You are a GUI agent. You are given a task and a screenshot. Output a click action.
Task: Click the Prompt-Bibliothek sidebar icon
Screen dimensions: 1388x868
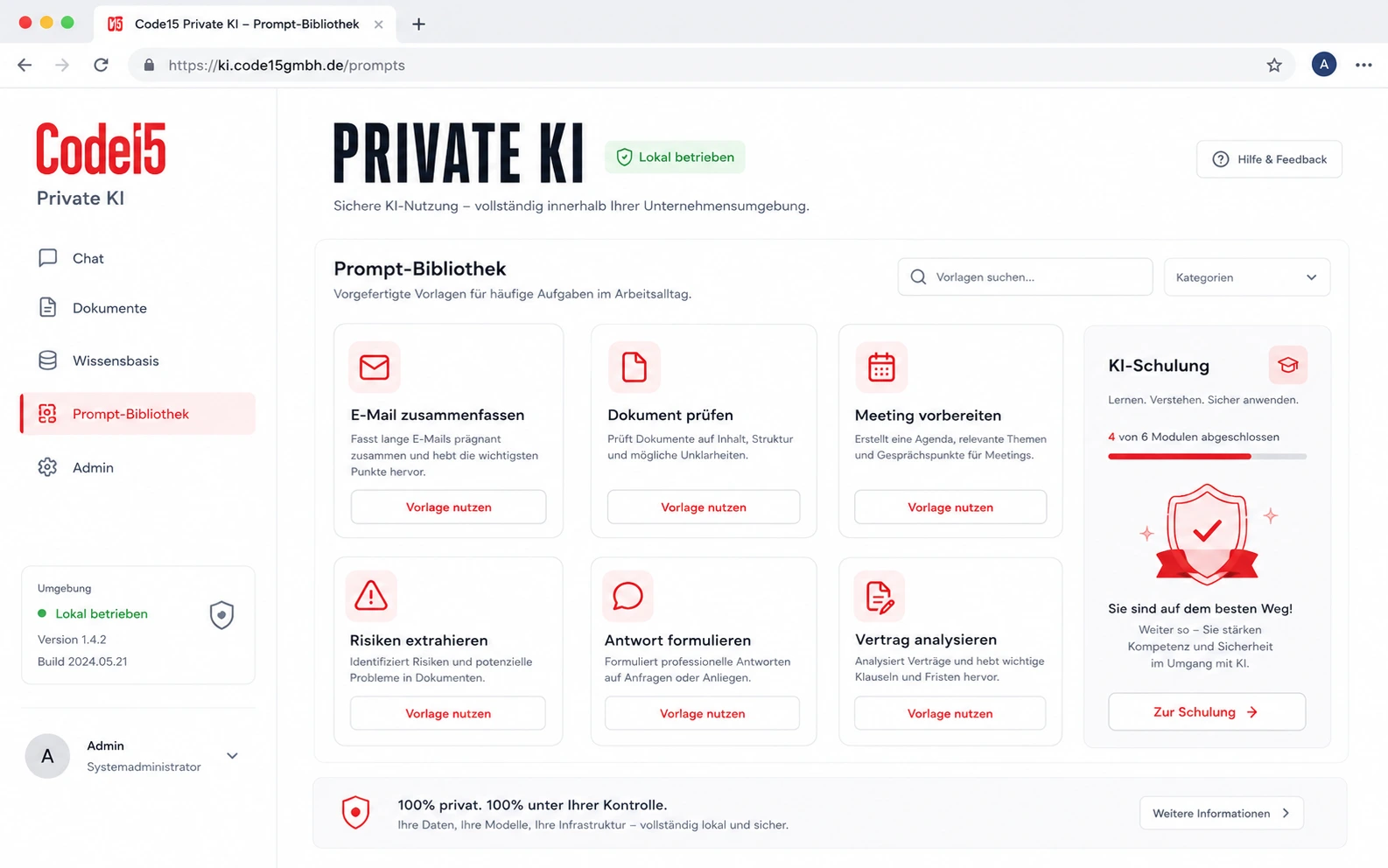tap(47, 414)
